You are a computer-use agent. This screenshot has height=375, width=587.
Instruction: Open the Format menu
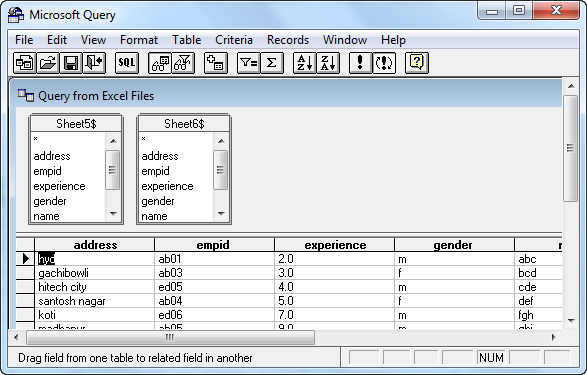pos(139,40)
